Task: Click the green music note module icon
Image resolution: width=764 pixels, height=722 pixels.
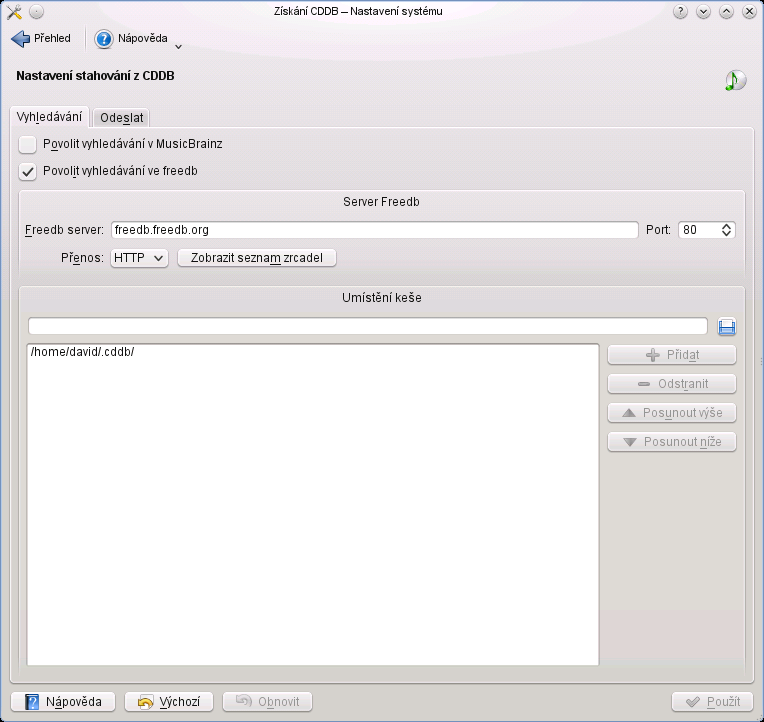Action: [735, 80]
